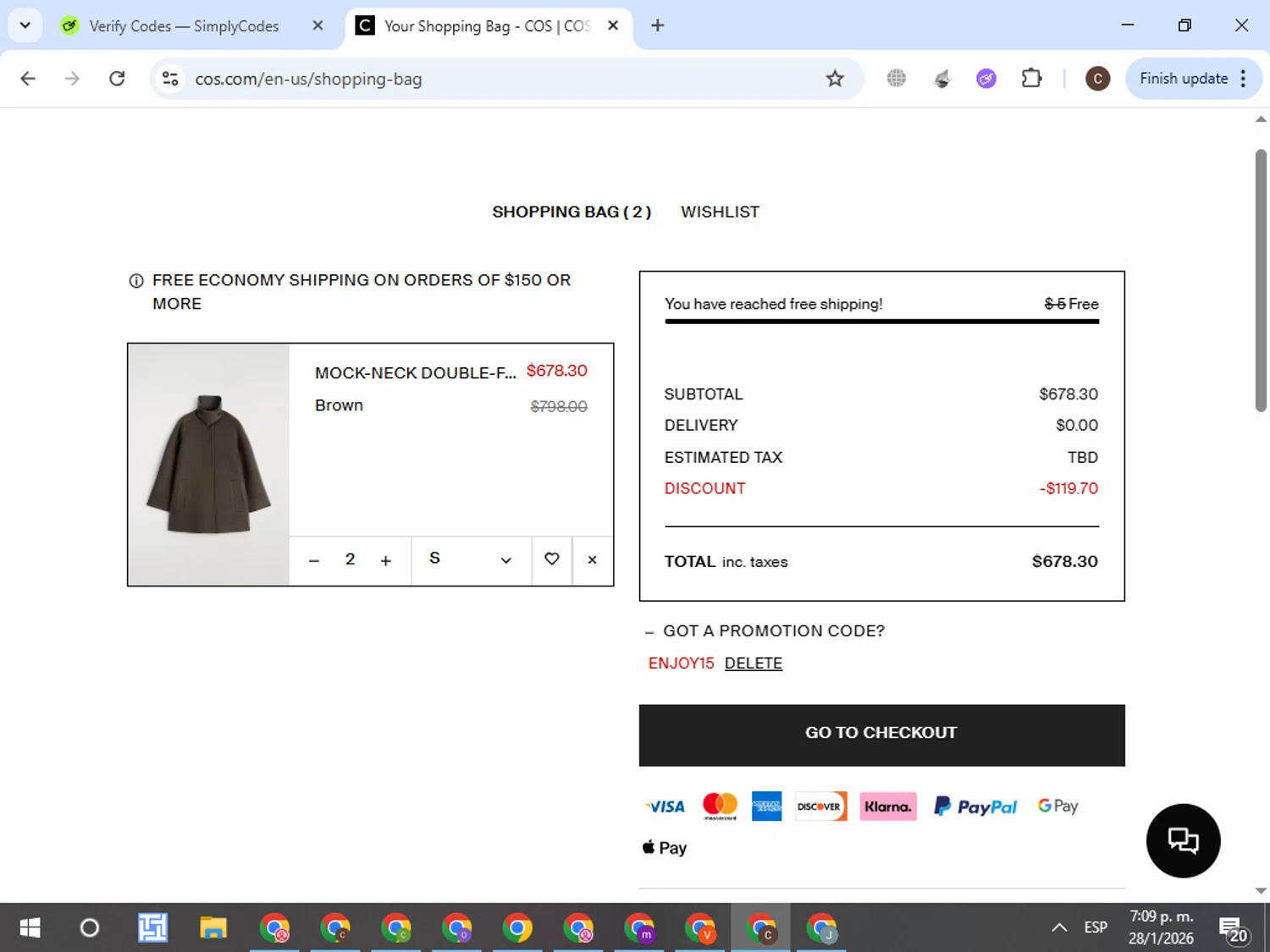View site information icon in address bar

point(170,79)
